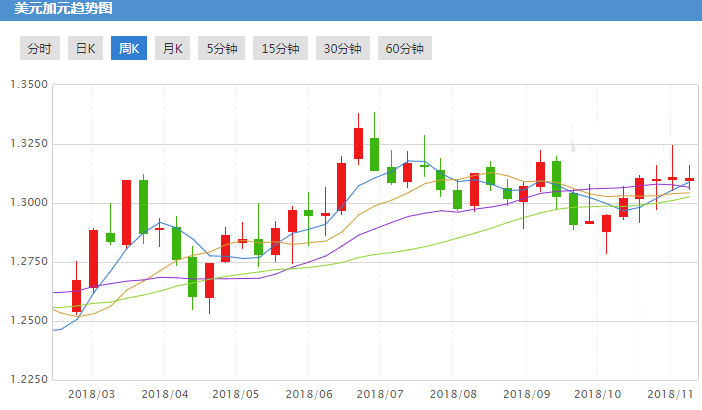The width and height of the screenshot is (702, 410).
Task: Click the 1.3500 y-axis label
Action: coord(28,85)
